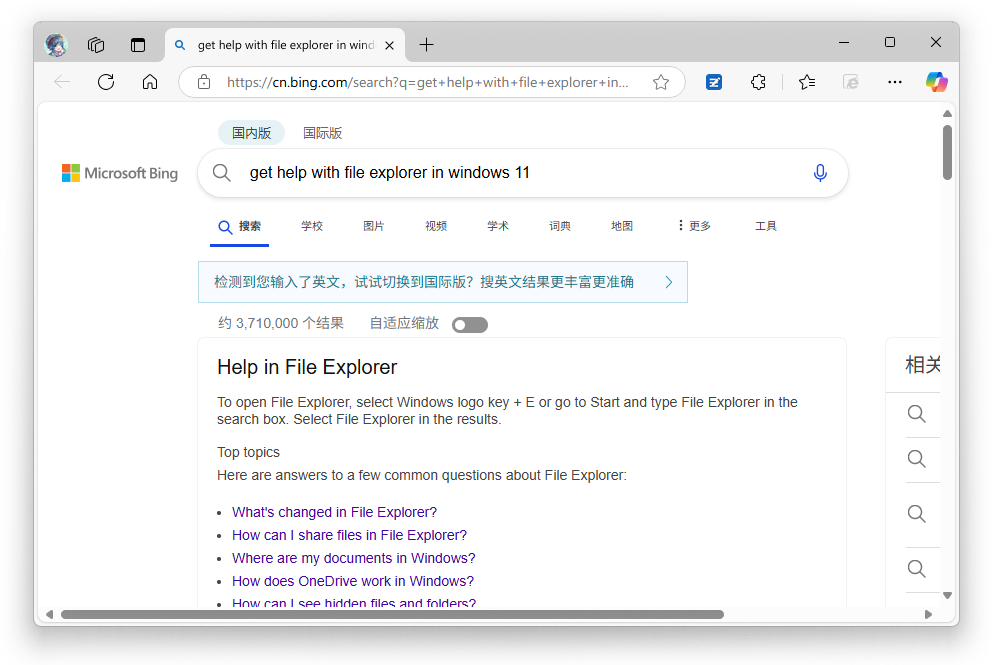Click the microphone icon to search by voice
This screenshot has width=1000, height=665.
coord(820,172)
